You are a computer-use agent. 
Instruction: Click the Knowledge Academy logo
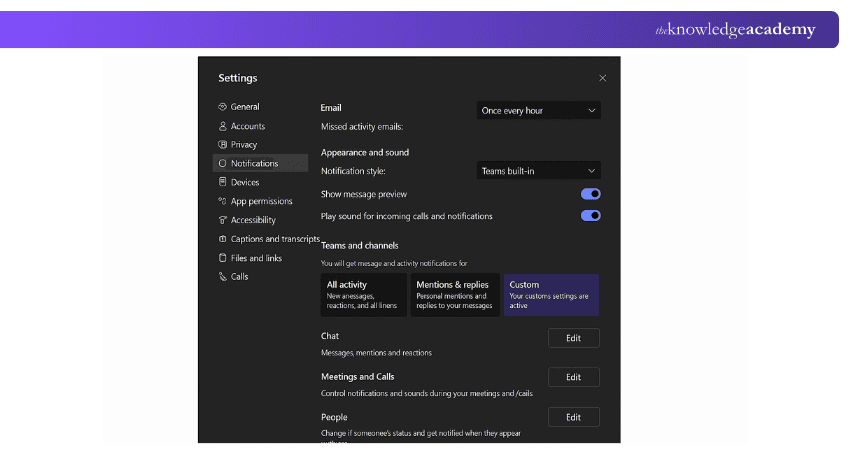click(735, 29)
